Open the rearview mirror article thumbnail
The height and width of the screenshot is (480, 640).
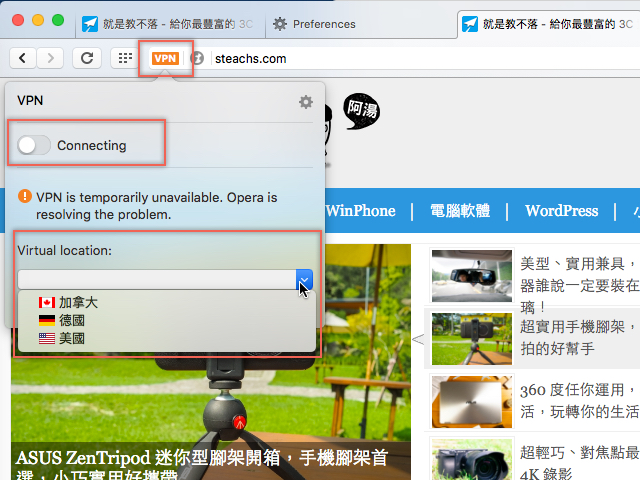[x=472, y=276]
